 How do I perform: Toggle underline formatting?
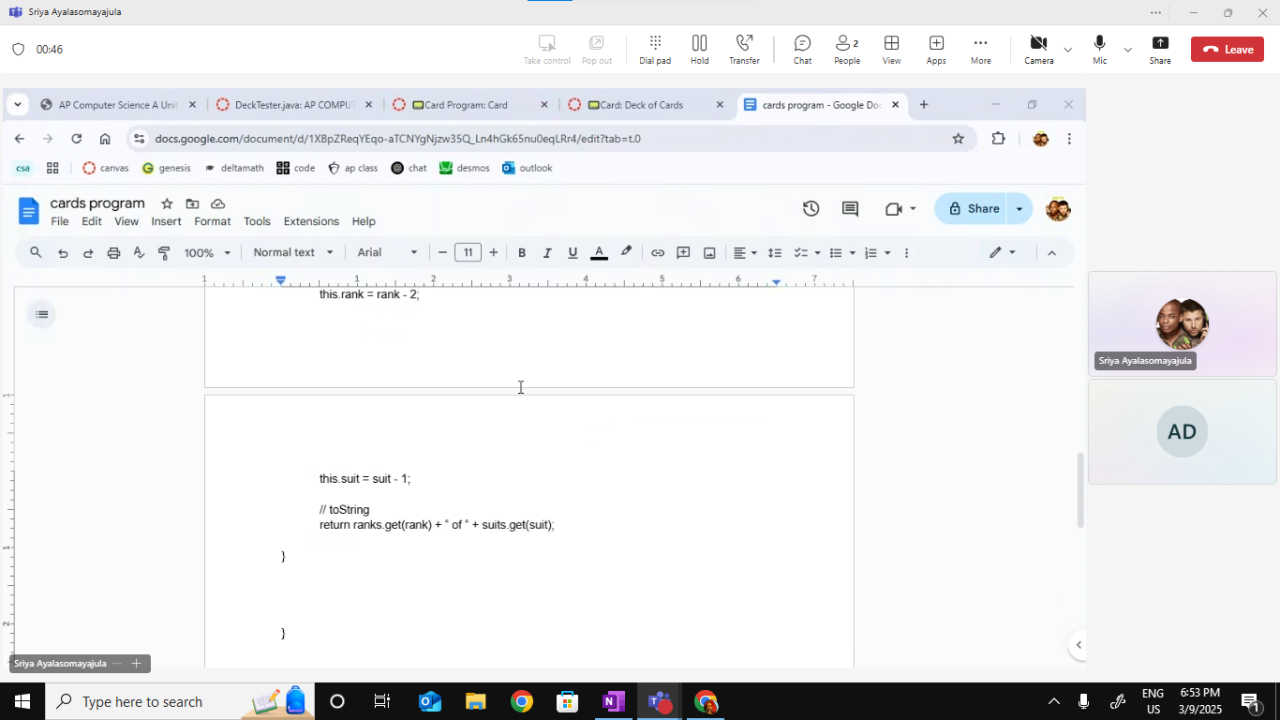573,253
